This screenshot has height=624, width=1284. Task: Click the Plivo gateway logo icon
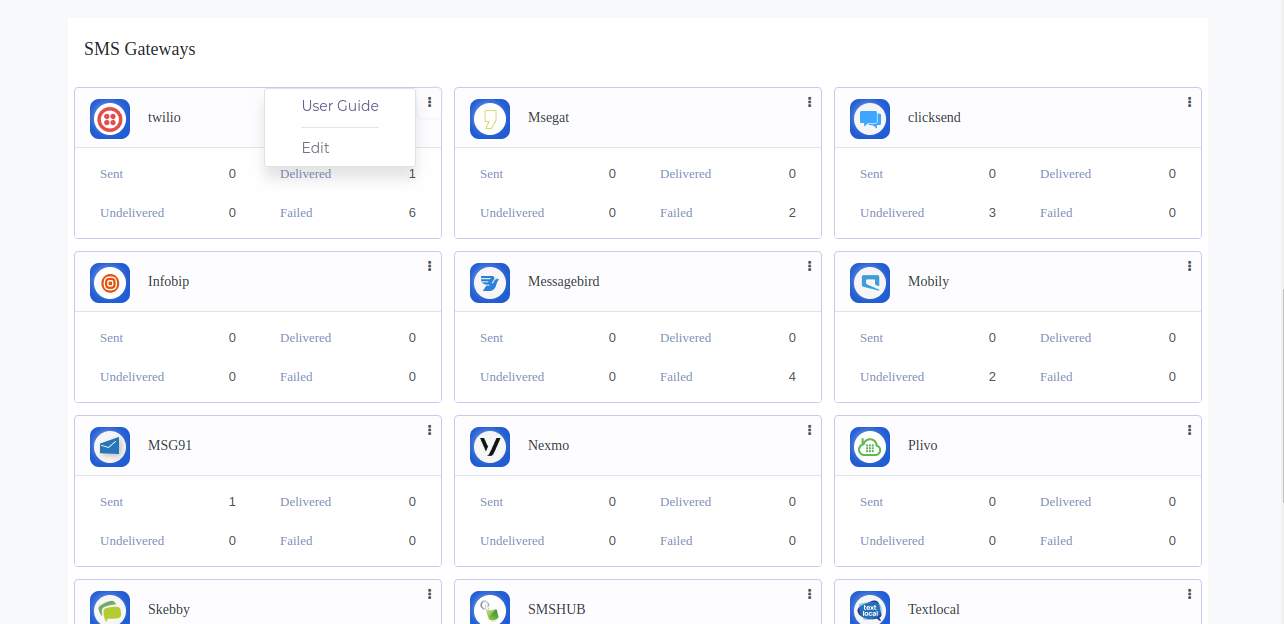870,447
